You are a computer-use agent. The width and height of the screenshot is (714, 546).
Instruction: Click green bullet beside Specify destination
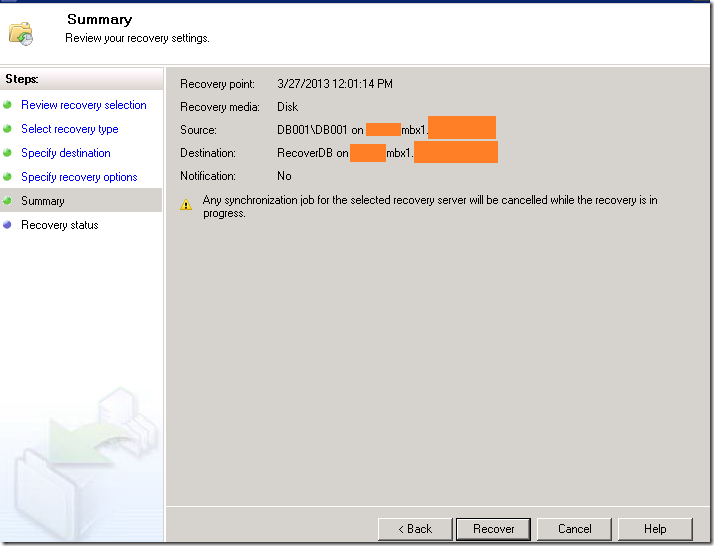pos(7,153)
